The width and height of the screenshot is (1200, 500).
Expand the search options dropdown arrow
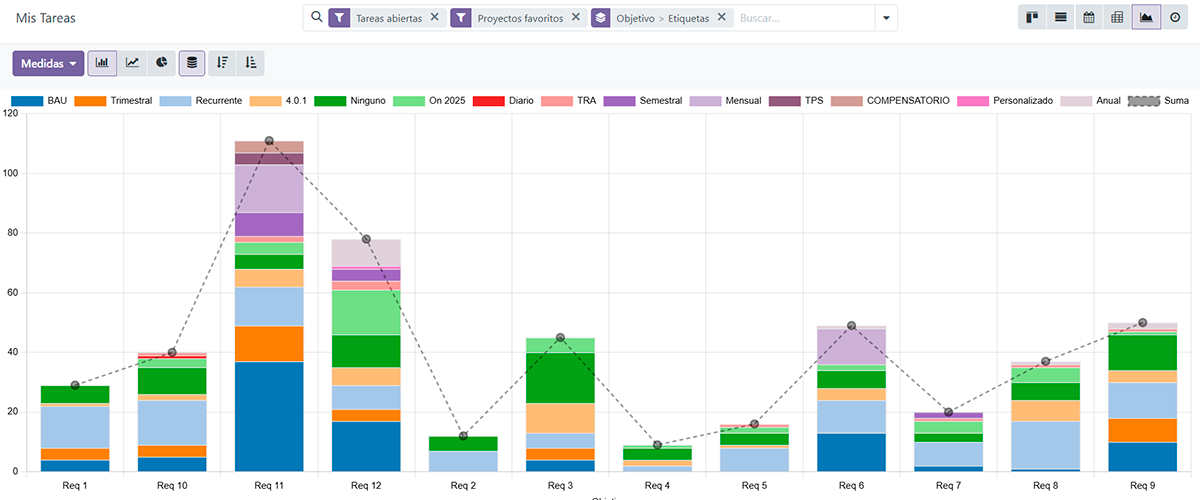[885, 18]
